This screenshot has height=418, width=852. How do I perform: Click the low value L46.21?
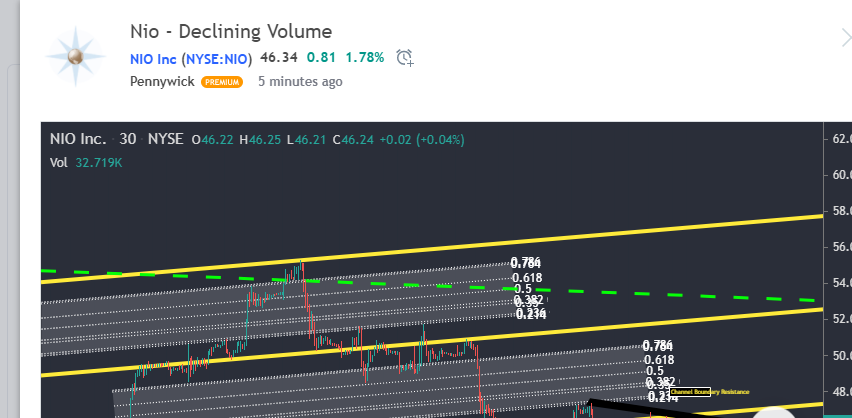click(306, 140)
